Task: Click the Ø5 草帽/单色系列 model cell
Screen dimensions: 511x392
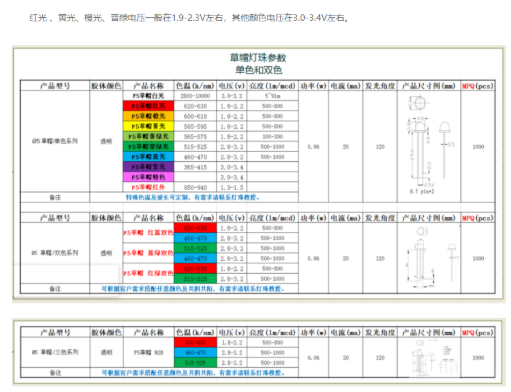Action: pyautogui.click(x=55, y=141)
